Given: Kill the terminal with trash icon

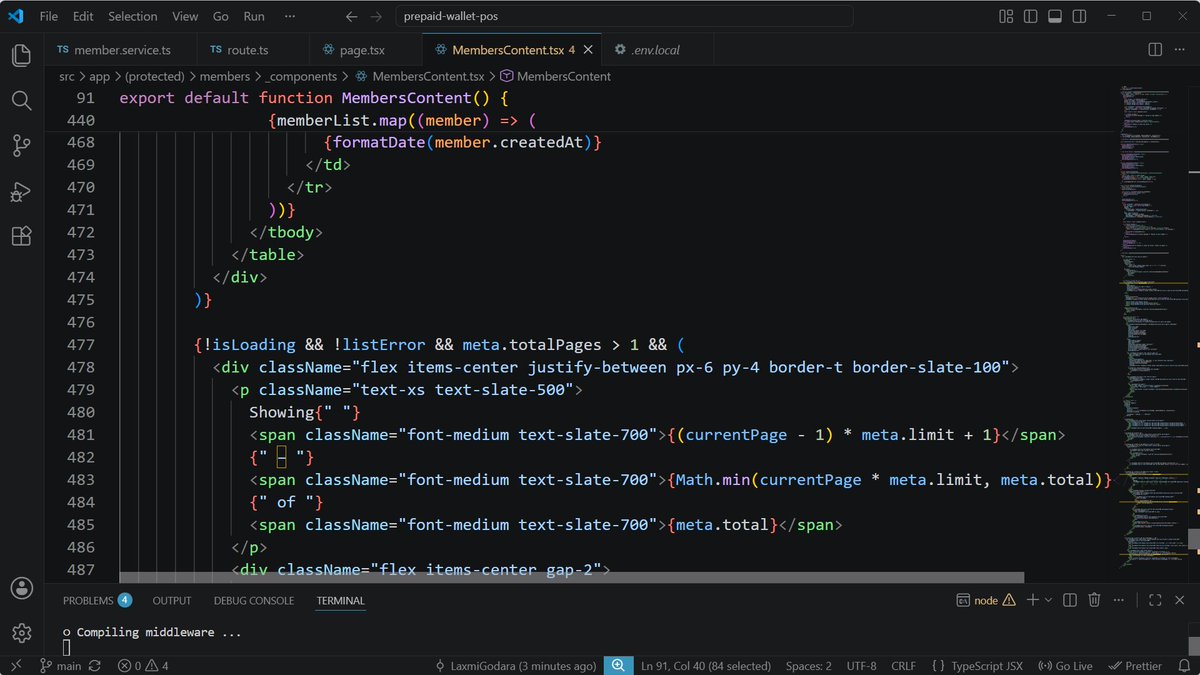Looking at the screenshot, I should [1094, 600].
